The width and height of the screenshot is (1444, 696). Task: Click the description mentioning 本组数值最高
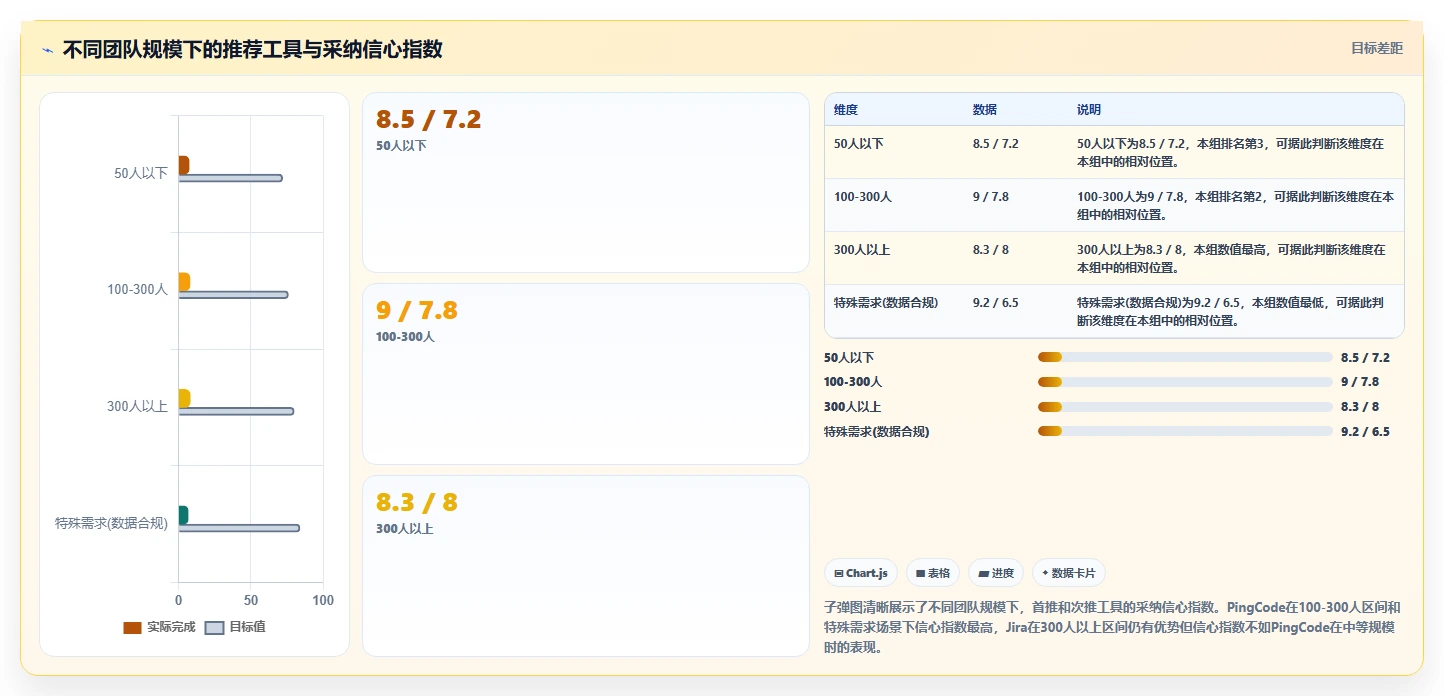click(x=1232, y=258)
